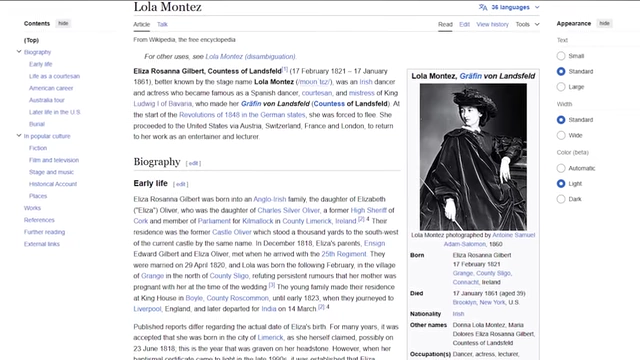Expand the Tools dropdown menu
640x360 pixels.
(x=527, y=24)
